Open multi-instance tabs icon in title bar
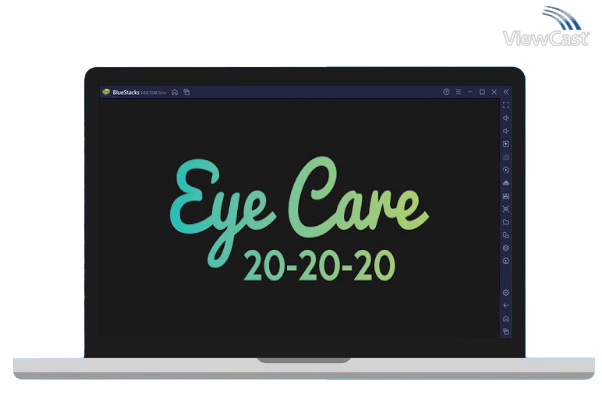602x414 pixels. tap(187, 92)
